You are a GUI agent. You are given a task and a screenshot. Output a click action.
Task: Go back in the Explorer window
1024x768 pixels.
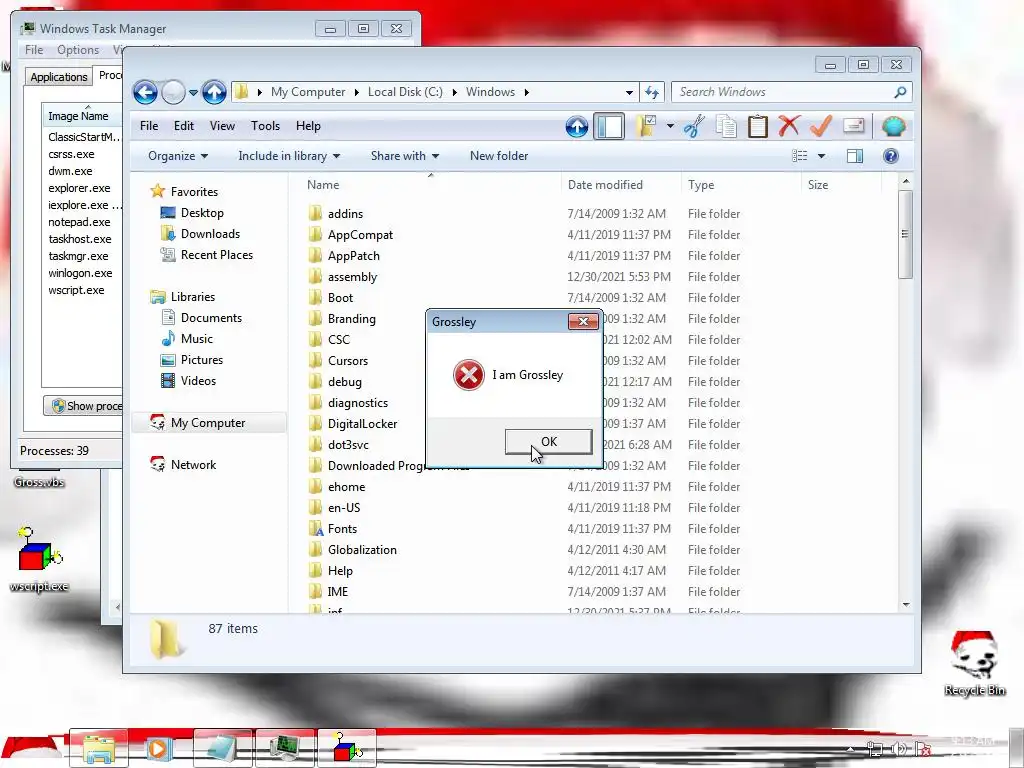tap(146, 92)
